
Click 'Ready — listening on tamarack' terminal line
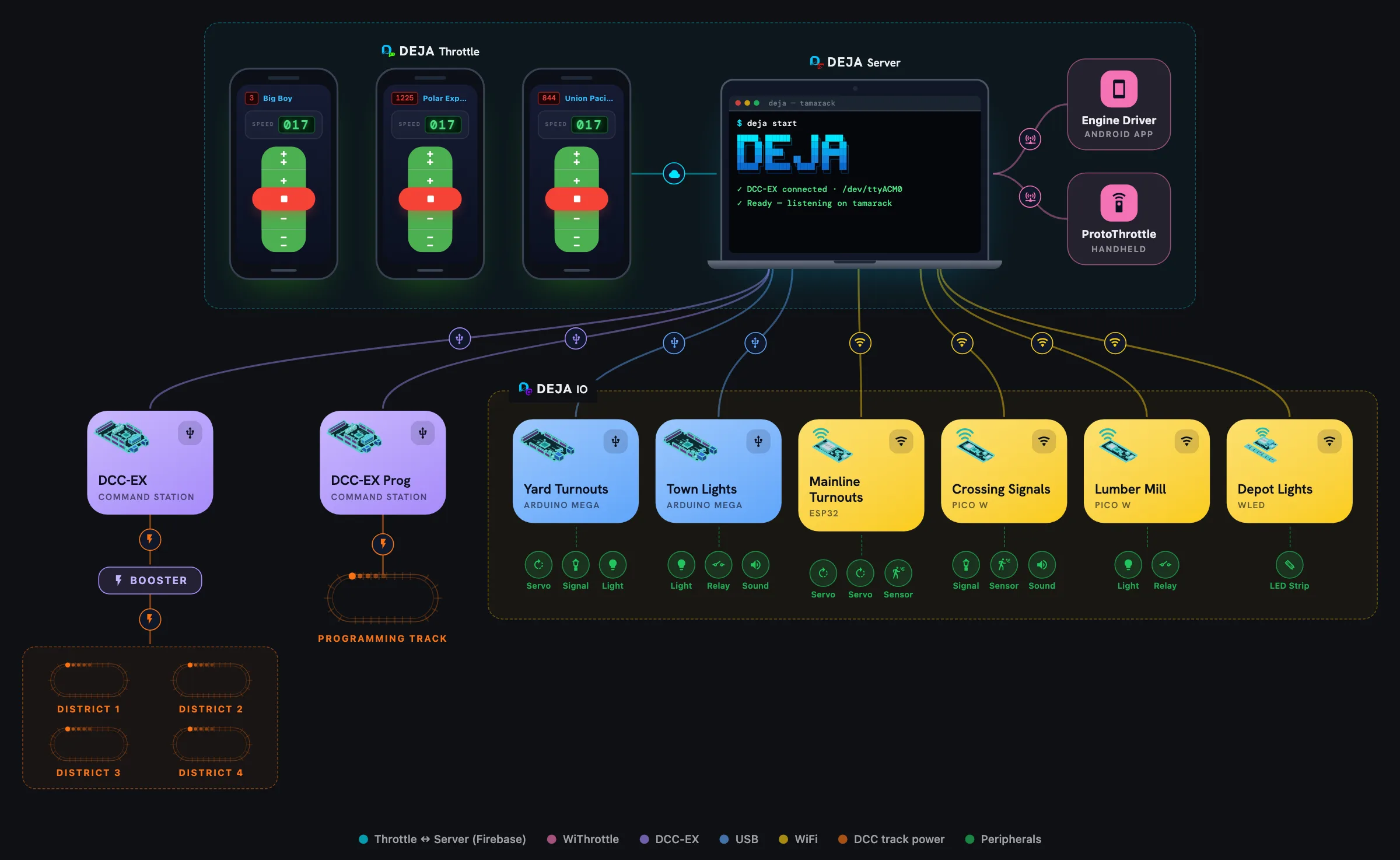tap(815, 203)
